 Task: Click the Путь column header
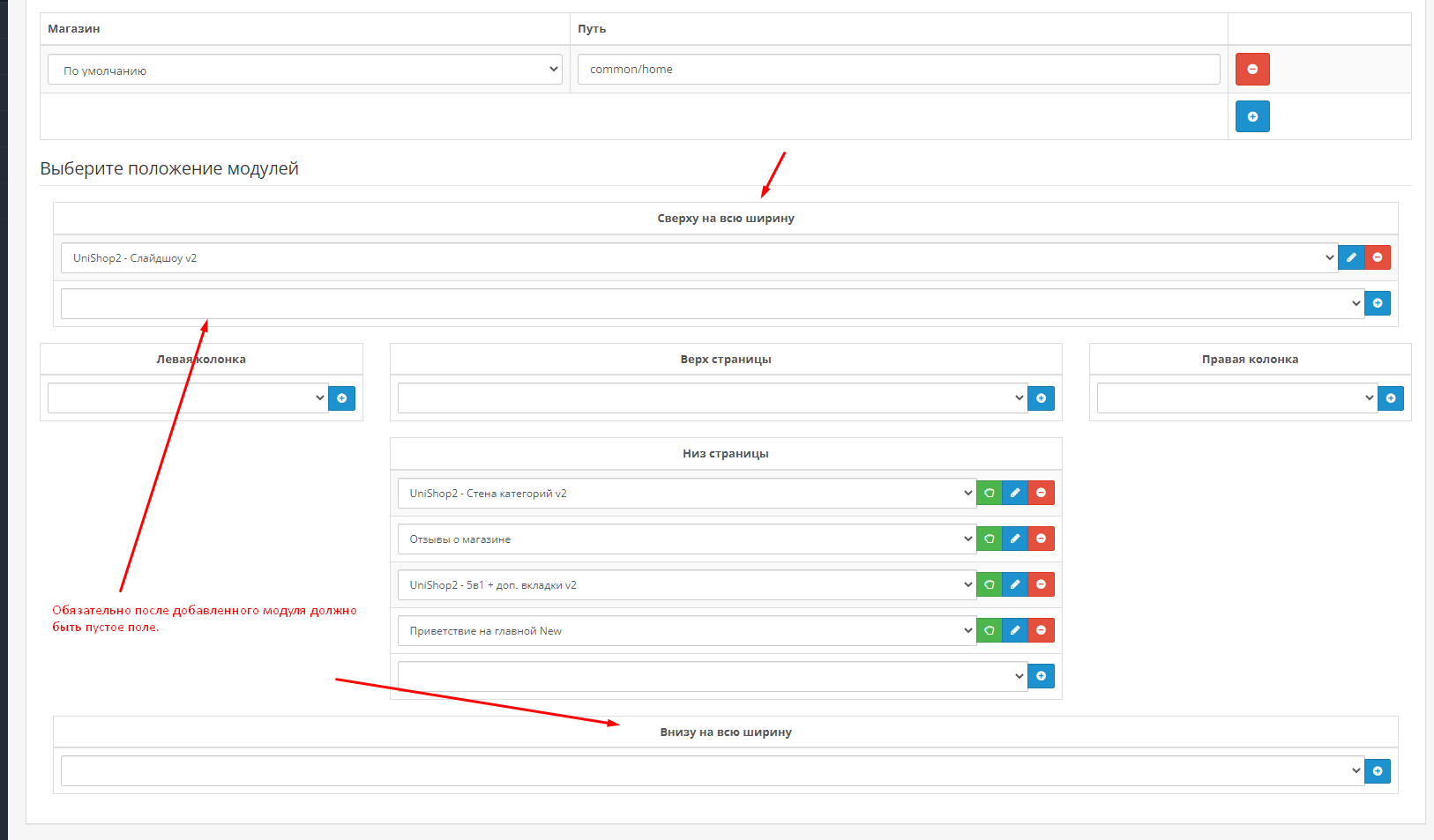tap(592, 29)
